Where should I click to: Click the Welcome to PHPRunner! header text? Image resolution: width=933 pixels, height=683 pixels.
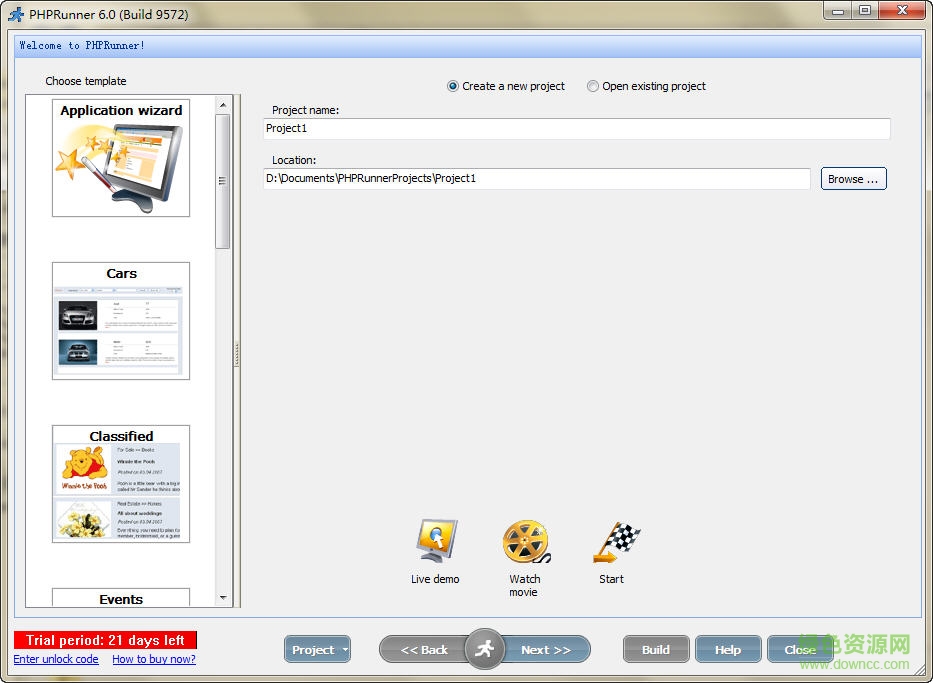(x=82, y=45)
